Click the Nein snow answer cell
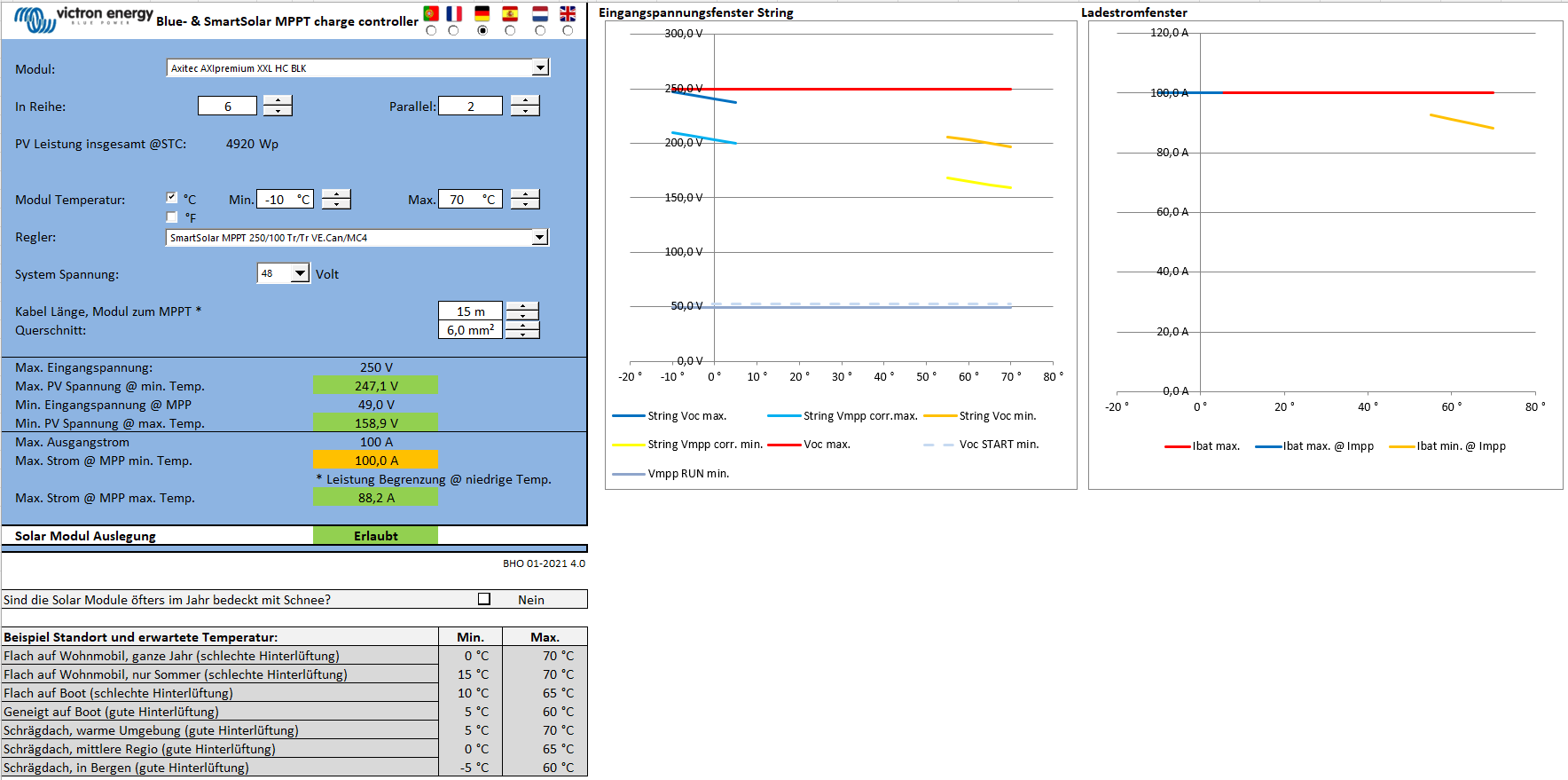 click(x=531, y=599)
